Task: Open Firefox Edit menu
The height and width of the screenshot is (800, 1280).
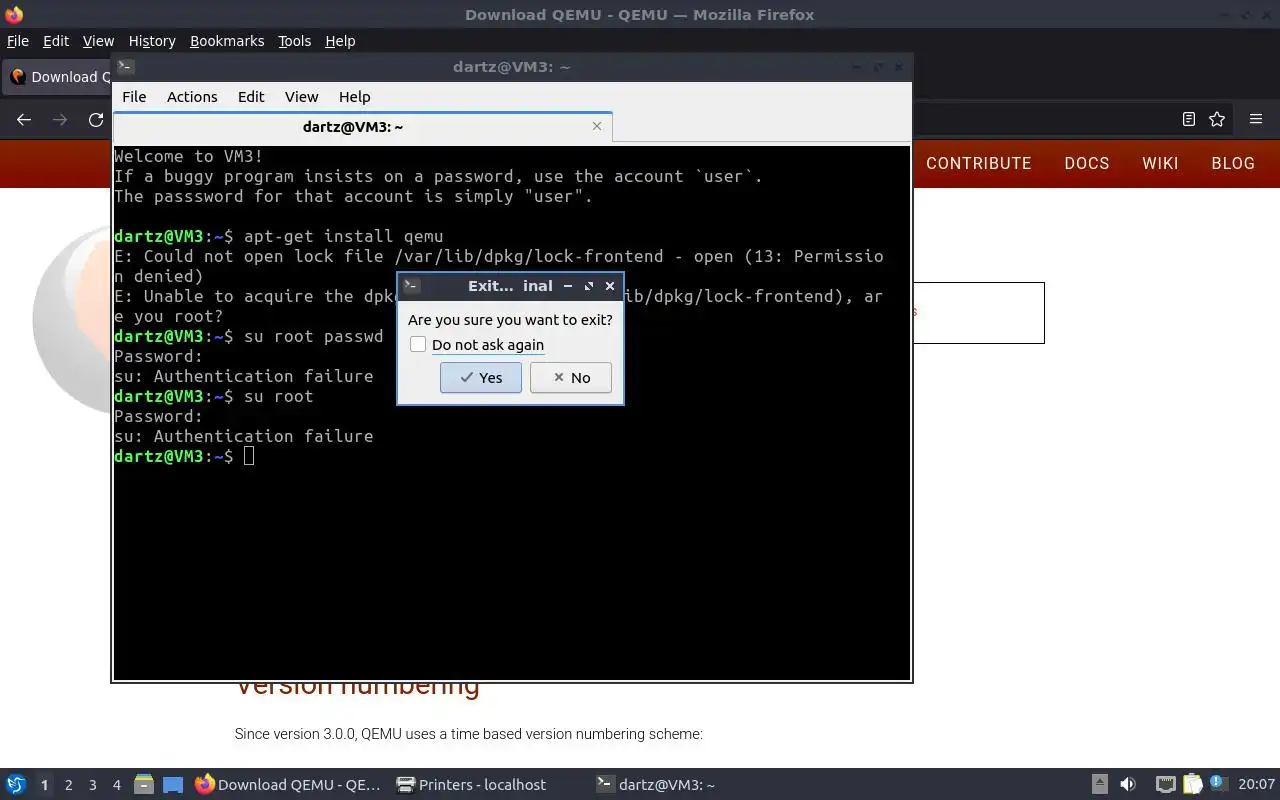Action: click(x=56, y=41)
